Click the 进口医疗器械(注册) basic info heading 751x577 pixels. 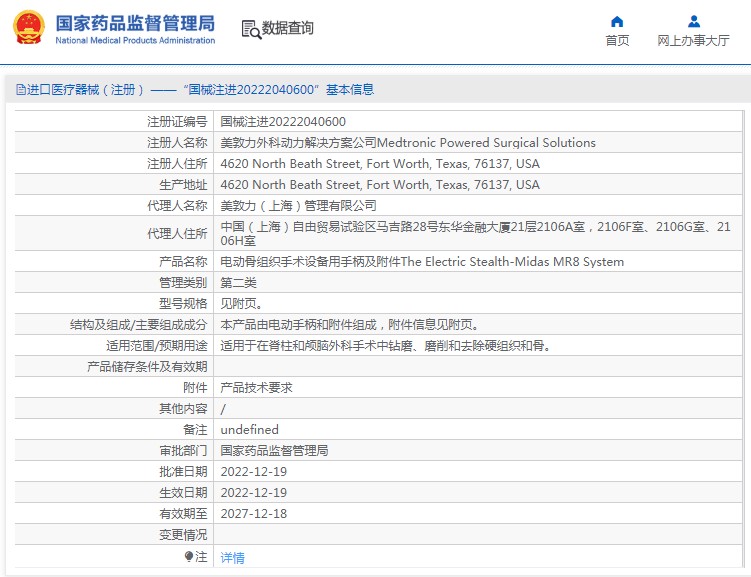coord(195,90)
